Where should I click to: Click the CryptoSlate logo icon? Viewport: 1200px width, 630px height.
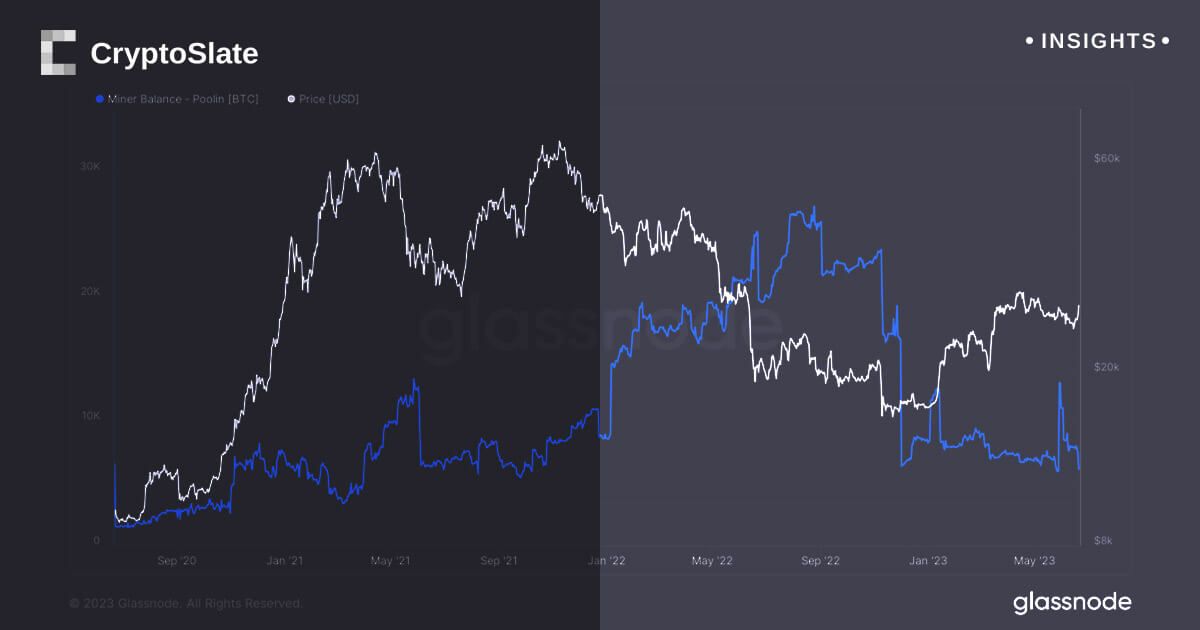(58, 53)
